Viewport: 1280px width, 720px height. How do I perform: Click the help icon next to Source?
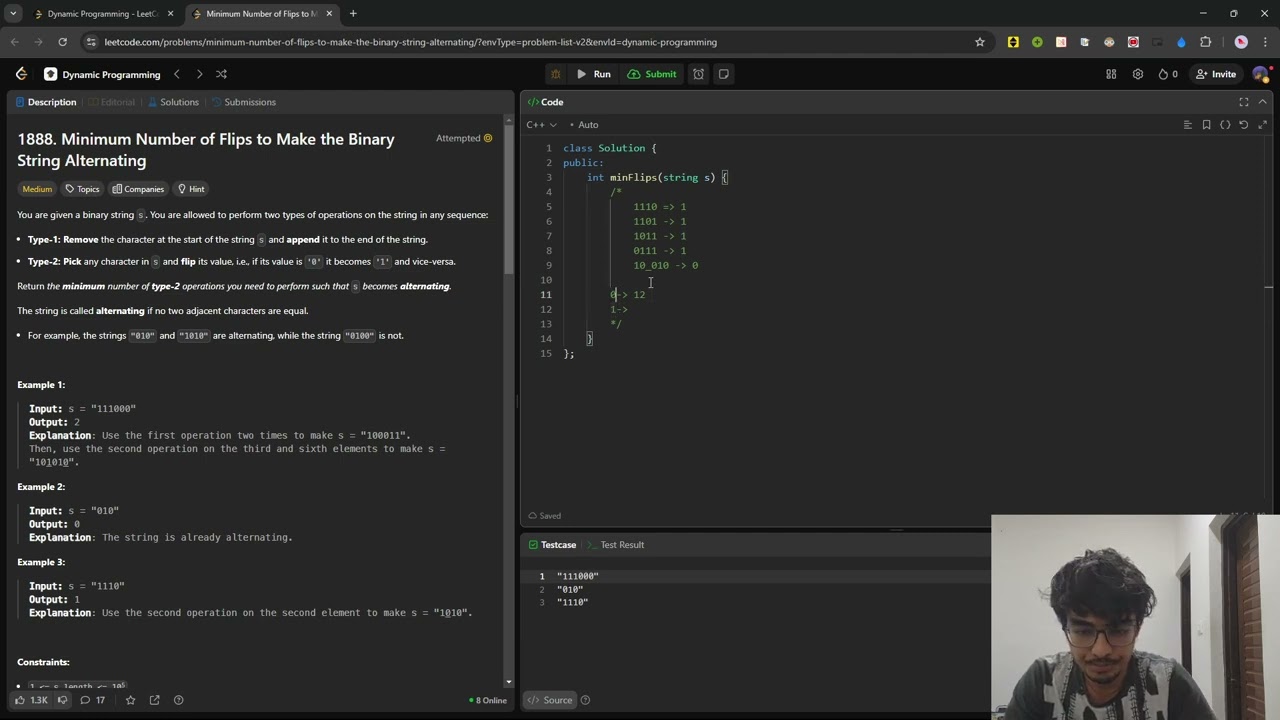(x=586, y=700)
